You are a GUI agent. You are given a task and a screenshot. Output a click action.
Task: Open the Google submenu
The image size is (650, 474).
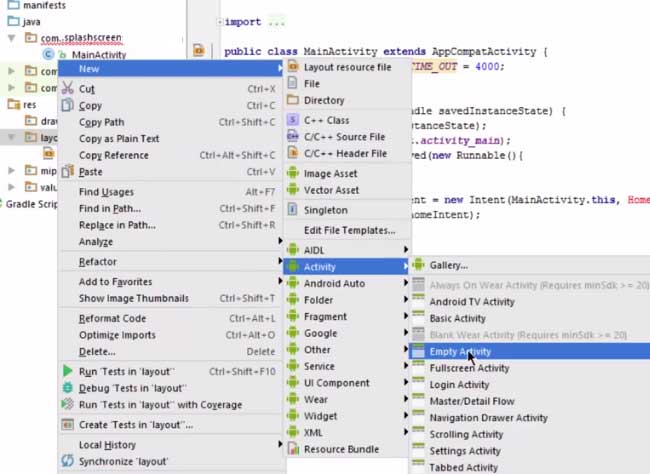click(347, 333)
